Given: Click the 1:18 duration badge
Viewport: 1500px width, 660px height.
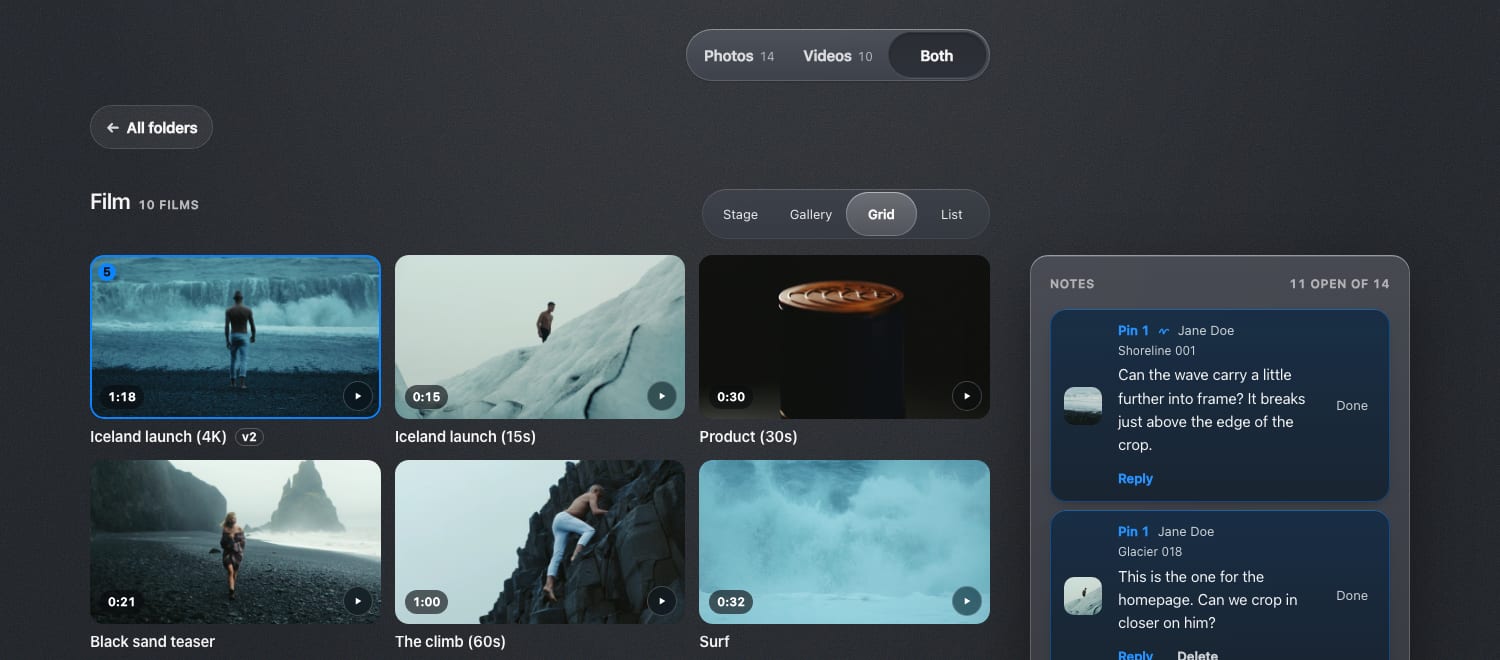Looking at the screenshot, I should click(122, 397).
